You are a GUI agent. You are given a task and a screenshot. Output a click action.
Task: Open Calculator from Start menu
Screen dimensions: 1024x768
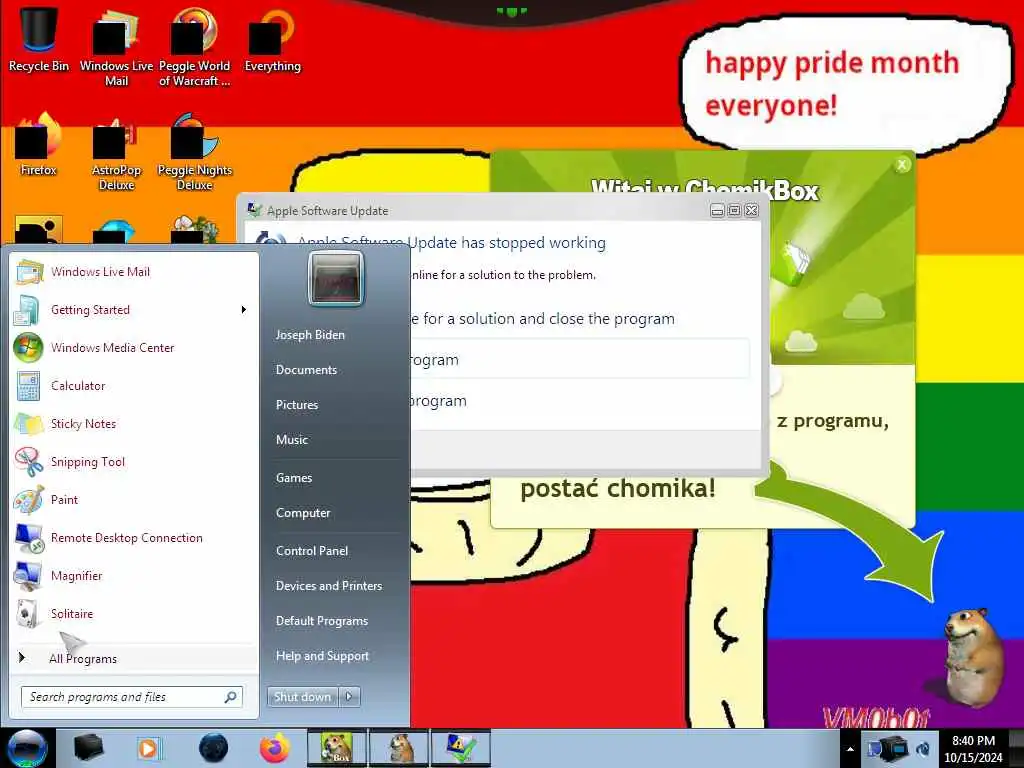pos(134,385)
